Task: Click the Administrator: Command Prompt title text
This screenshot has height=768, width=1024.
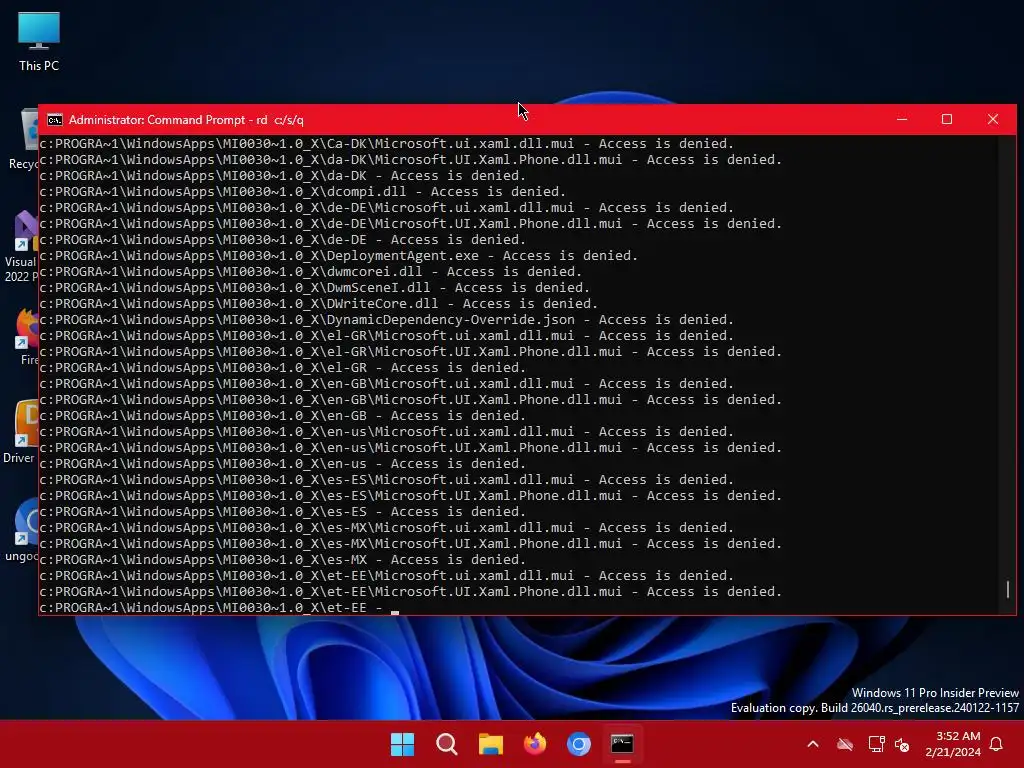Action: (x=186, y=120)
